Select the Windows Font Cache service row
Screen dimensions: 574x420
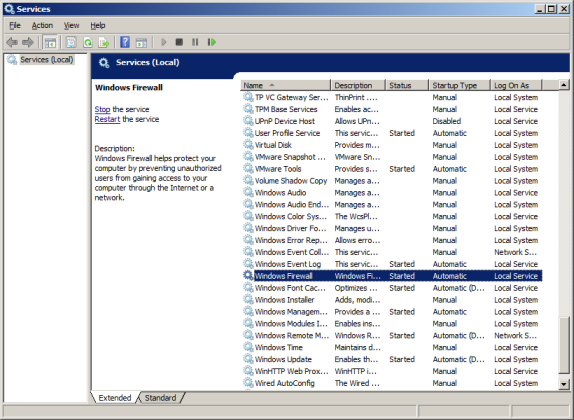pos(392,287)
